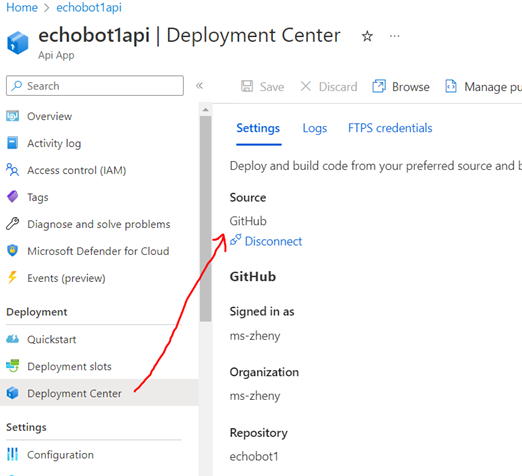Click the purple Tags icon
Image resolution: width=522 pixels, height=476 pixels.
point(13,197)
